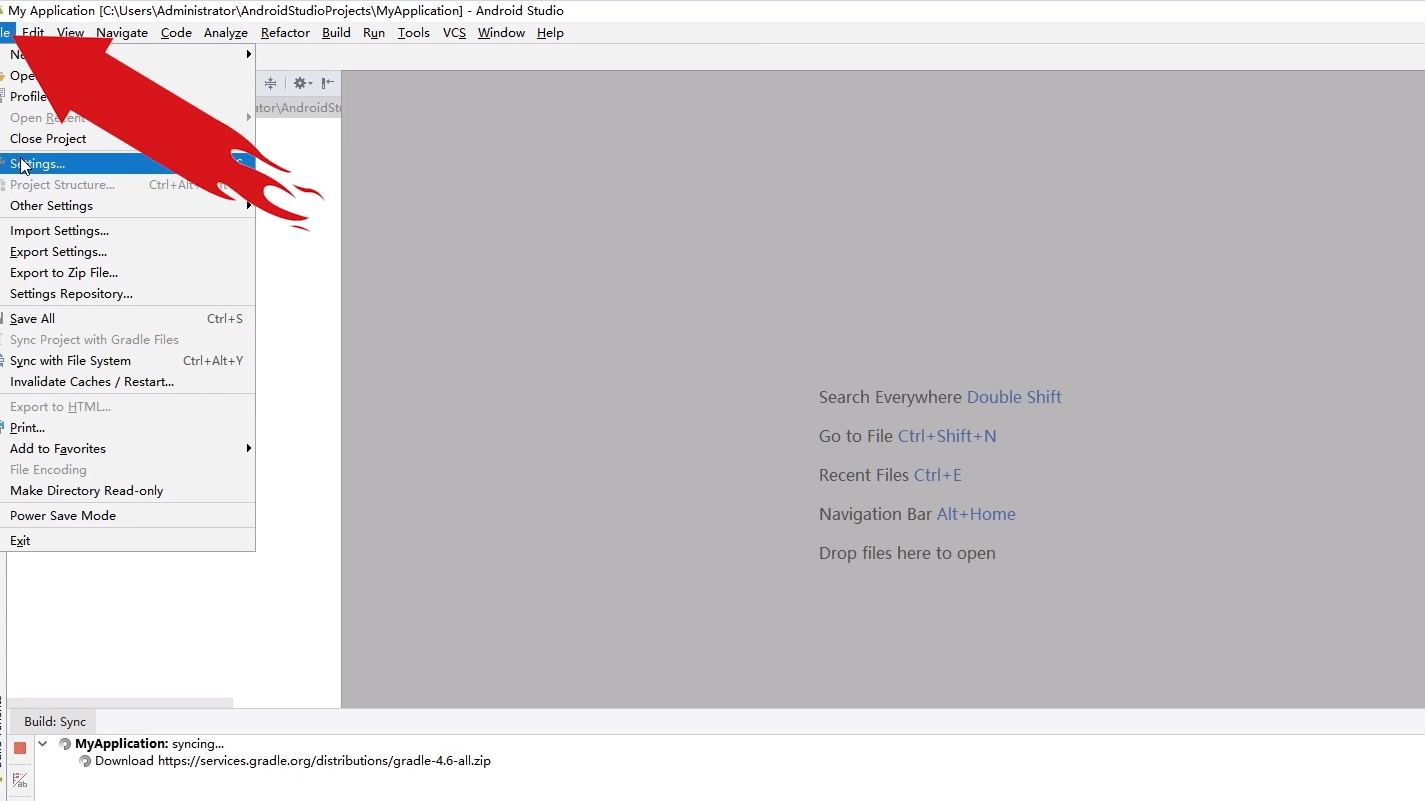Image resolution: width=1425 pixels, height=801 pixels.
Task: Open the Help menu
Action: point(550,33)
